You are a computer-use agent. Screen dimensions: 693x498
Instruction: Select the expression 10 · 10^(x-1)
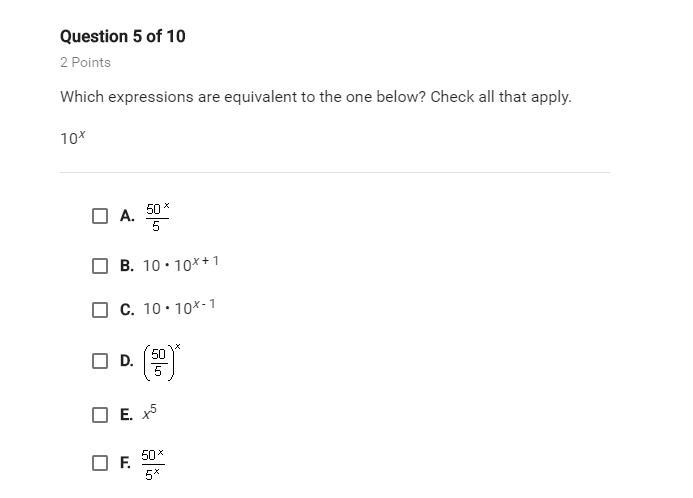[x=179, y=308]
